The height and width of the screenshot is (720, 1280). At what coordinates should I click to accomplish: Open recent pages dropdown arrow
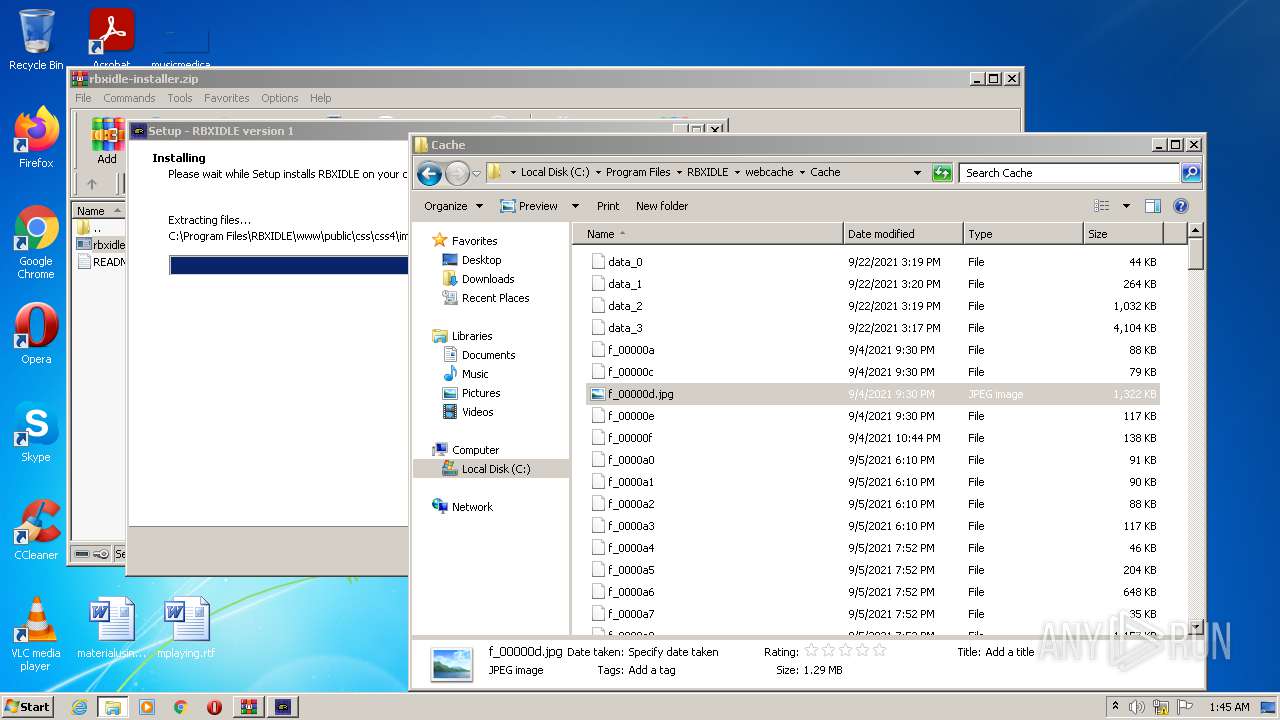[476, 173]
